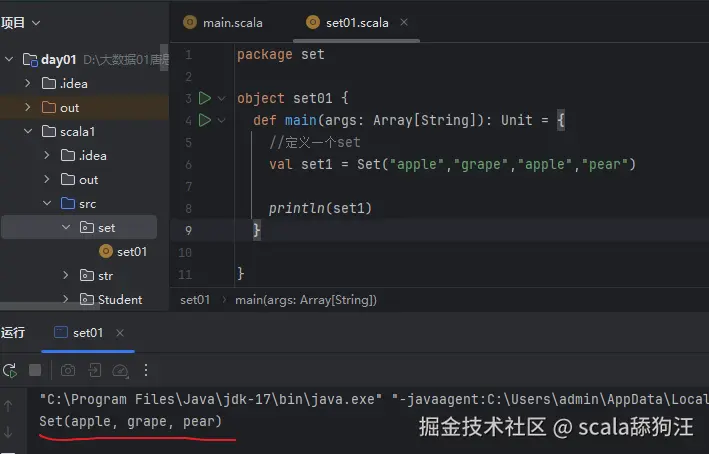The width and height of the screenshot is (709, 454).
Task: Click the set01.scala tab file icon
Action: tap(313, 22)
